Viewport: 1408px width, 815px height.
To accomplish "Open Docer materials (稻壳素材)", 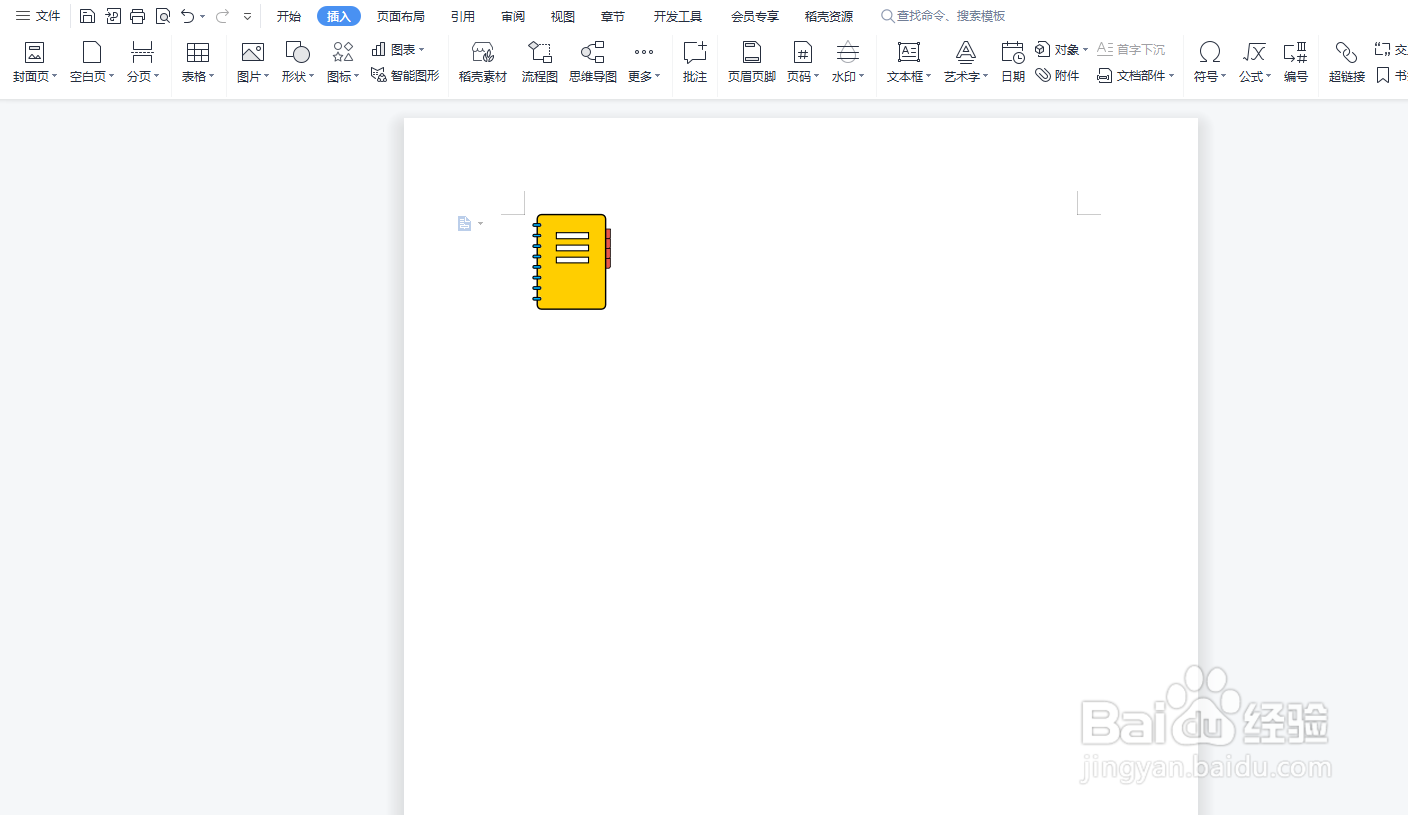I will click(x=483, y=62).
